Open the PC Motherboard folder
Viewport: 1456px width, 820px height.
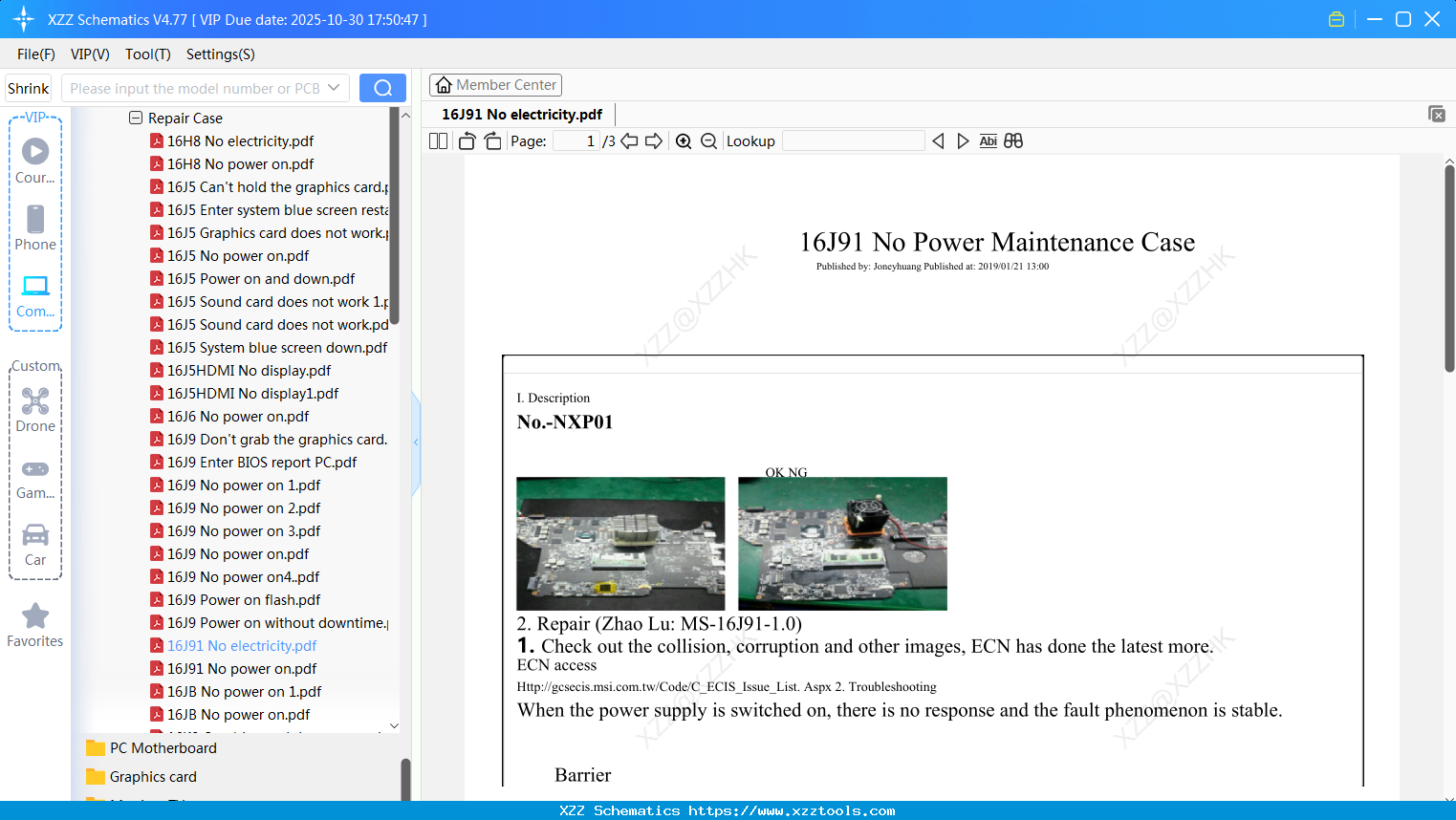coord(152,748)
